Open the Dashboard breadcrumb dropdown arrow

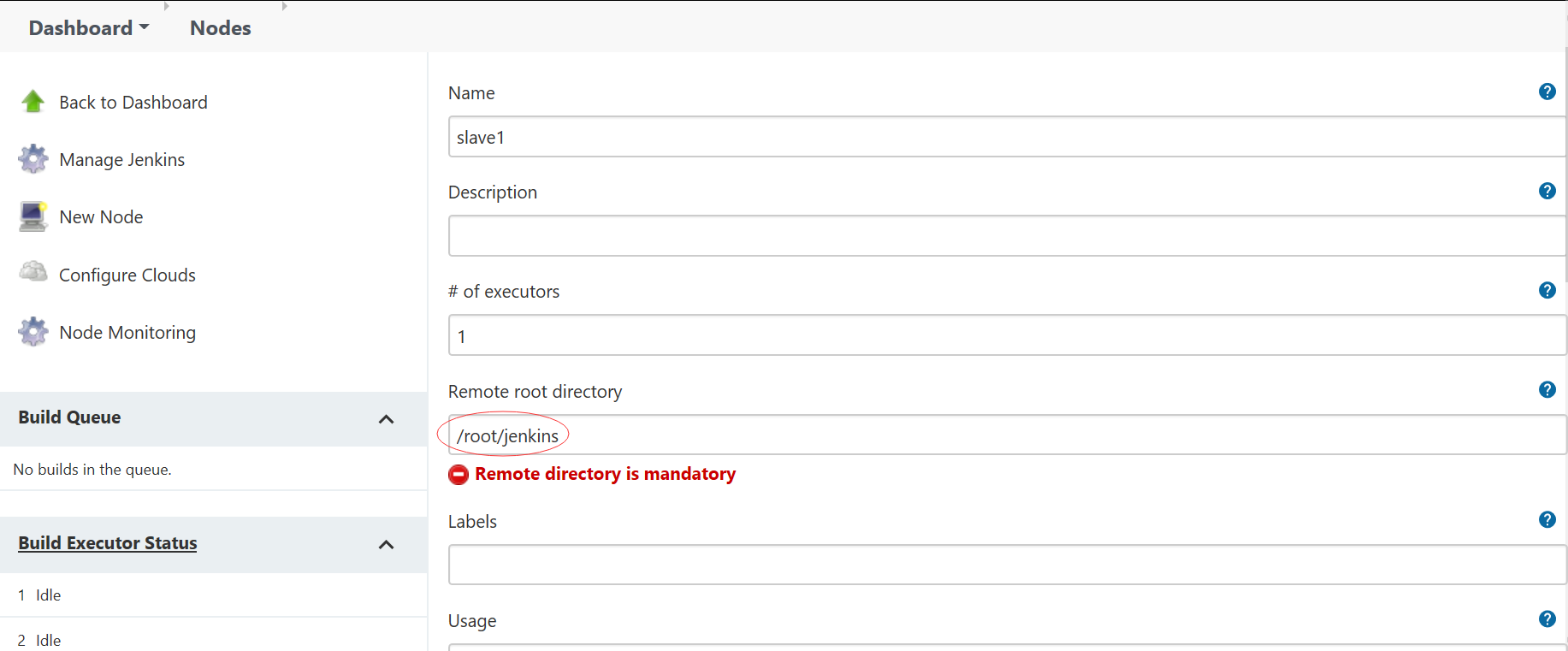tap(145, 27)
